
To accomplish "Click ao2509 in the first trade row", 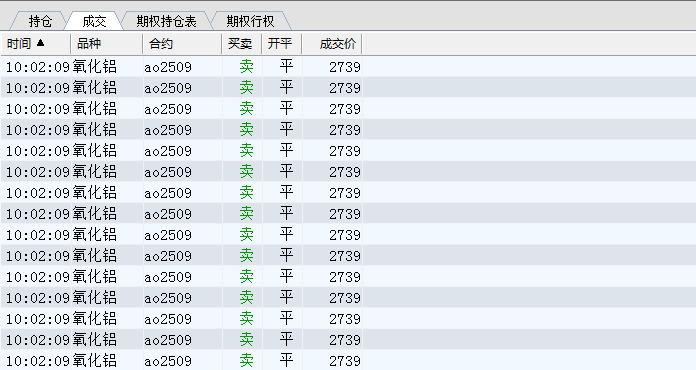I will tap(168, 67).
